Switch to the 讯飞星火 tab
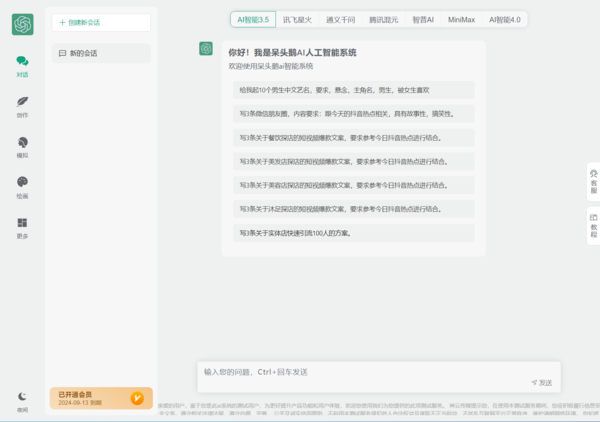Screen dimensions: 600x422 click(x=297, y=20)
